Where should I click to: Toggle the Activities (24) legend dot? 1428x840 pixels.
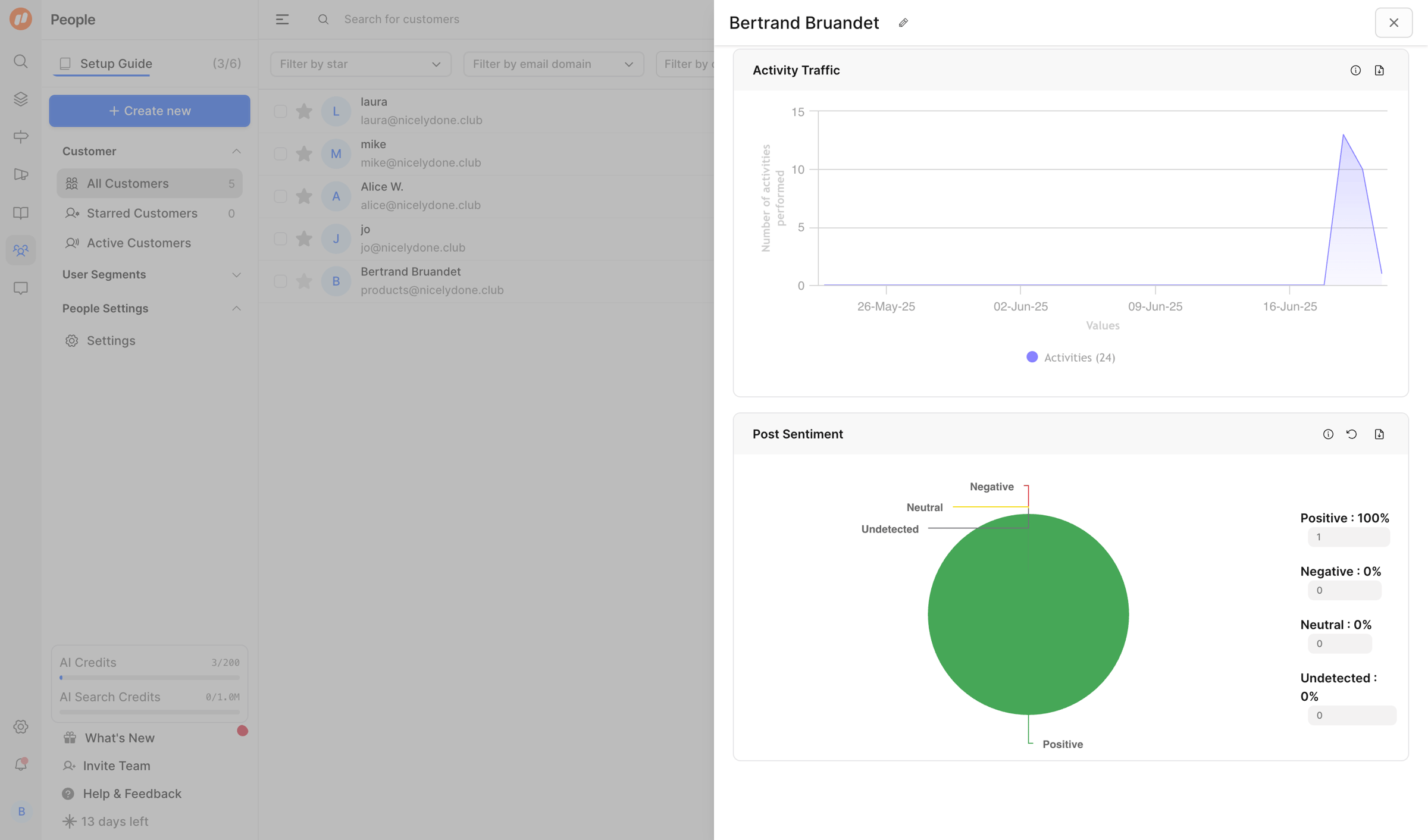coord(1032,357)
